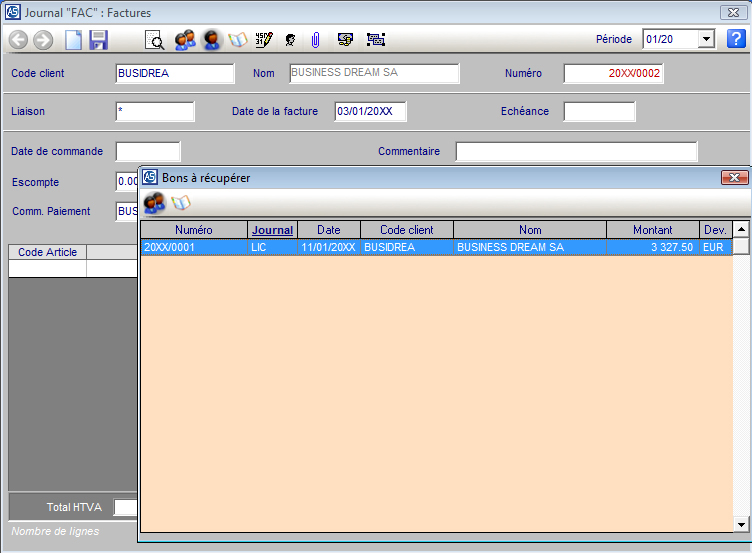Click the scroll down arrow in the bons list
752x553 pixels.
(741, 524)
